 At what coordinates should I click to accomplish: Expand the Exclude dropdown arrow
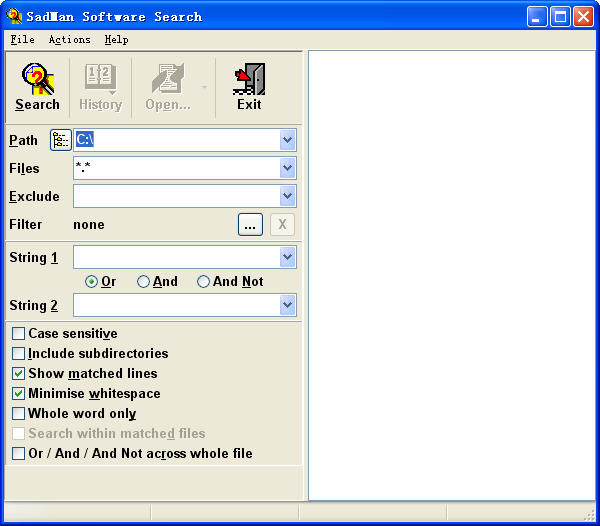pyautogui.click(x=287, y=196)
